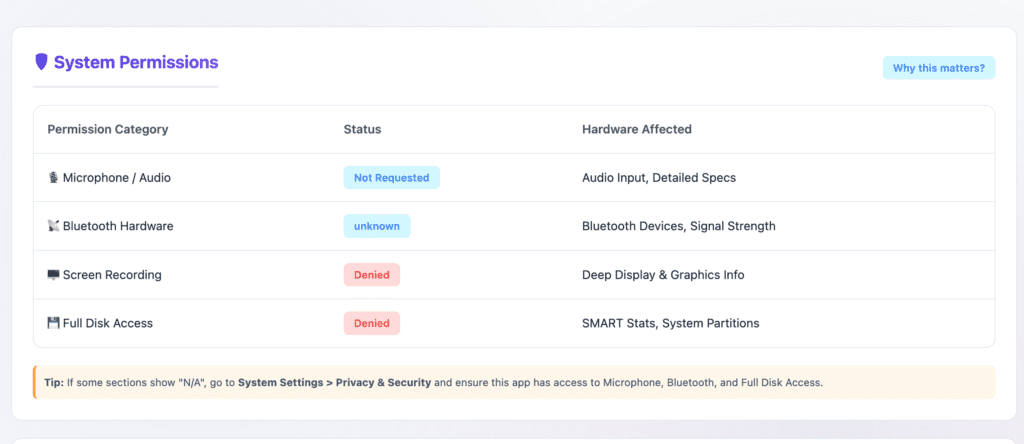This screenshot has width=1024, height=444.
Task: Click the satellite icon beside Bluetooth Hardware
Action: [54, 226]
